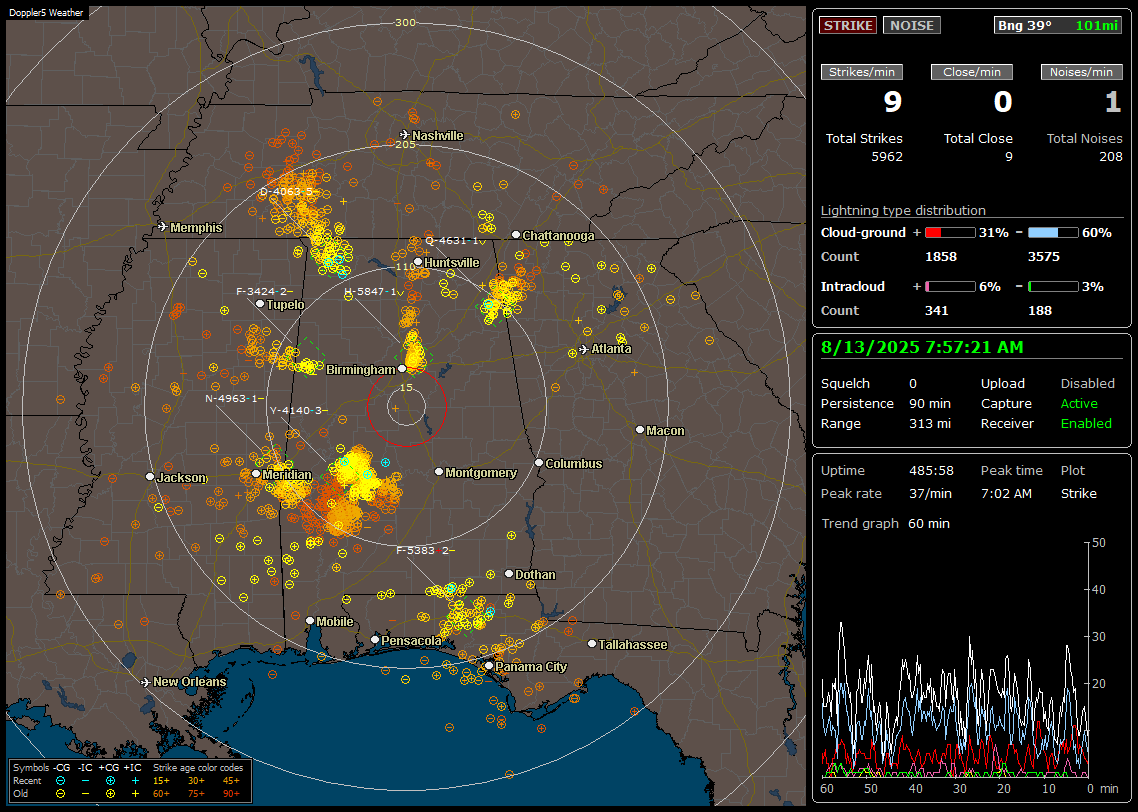Screen dimensions: 1138x812
Task: Click the Atlanta airport marker icon
Action: click(x=584, y=349)
